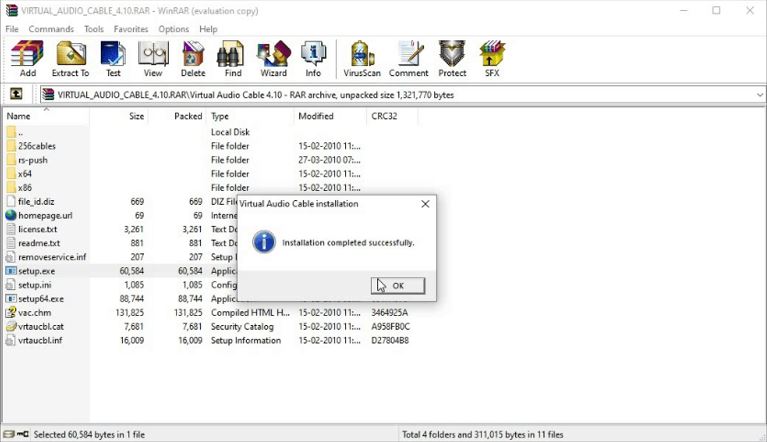Click the status bar disk icon
This screenshot has height=442, width=767.
coord(9,434)
